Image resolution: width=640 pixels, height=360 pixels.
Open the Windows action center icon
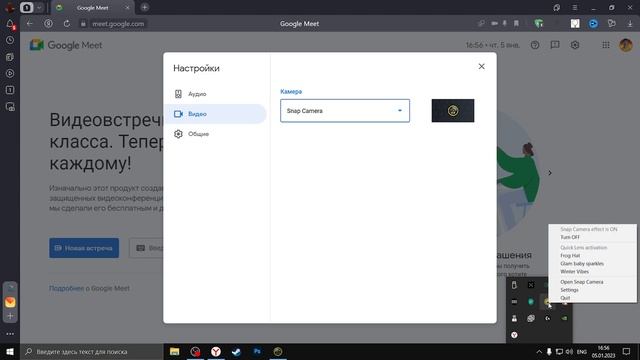[x=627, y=351]
